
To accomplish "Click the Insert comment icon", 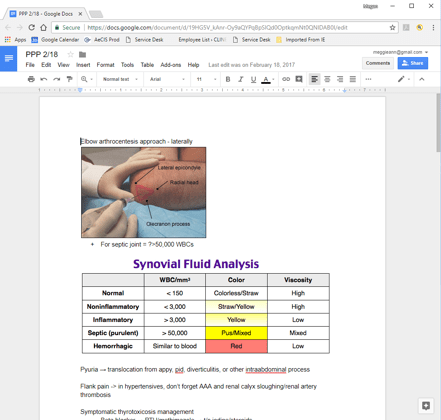I will [x=299, y=79].
